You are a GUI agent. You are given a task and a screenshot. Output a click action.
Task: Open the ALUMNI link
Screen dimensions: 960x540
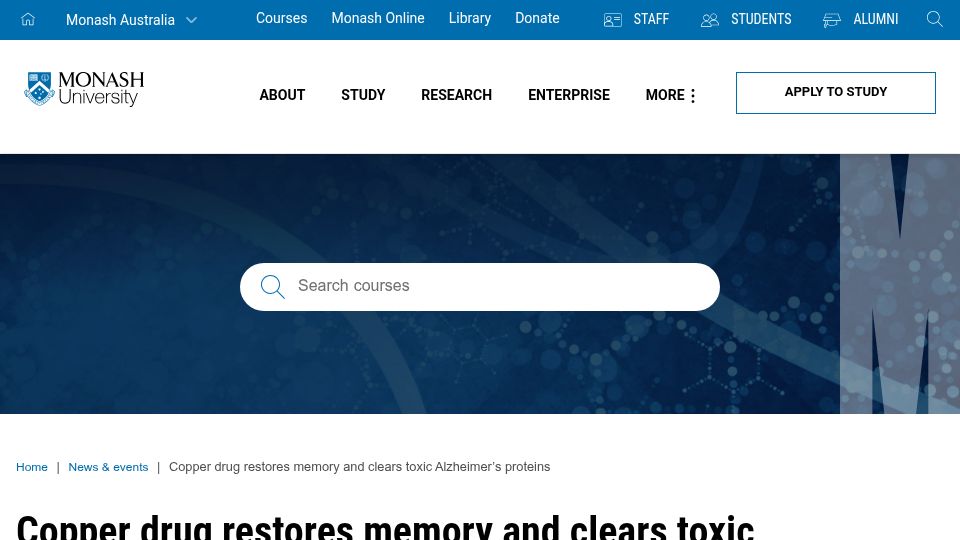(876, 20)
